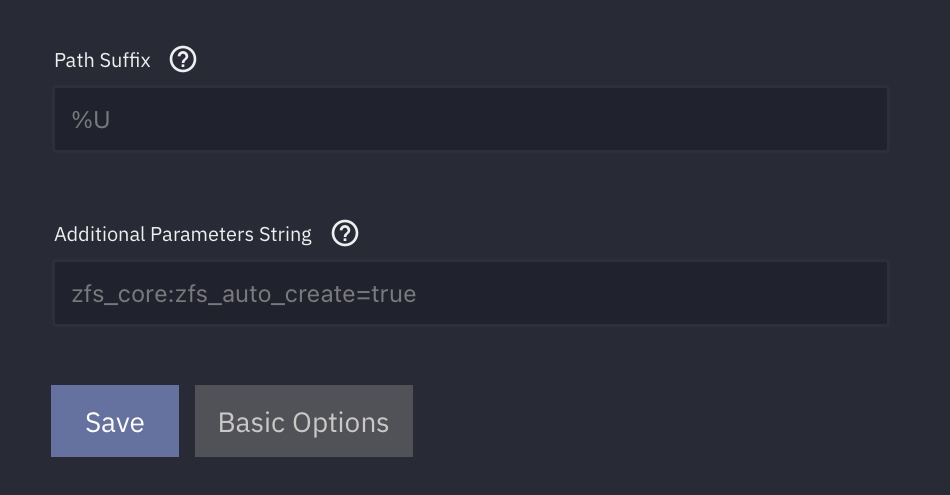This screenshot has width=950, height=495.
Task: Click the zfs_core:zfs_auto_create=true placeholder text
Action: tap(244, 294)
